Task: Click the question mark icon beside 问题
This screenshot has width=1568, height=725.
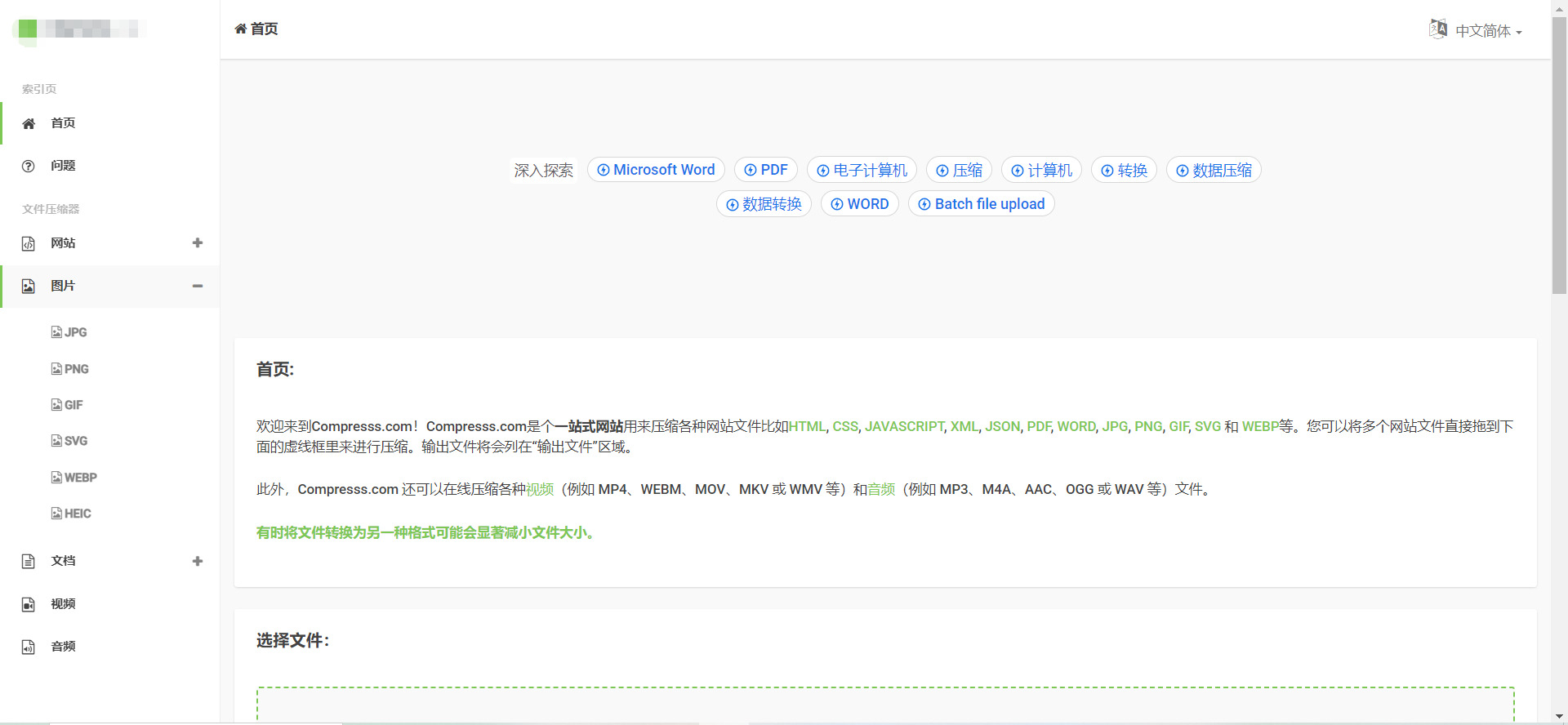Action: (29, 166)
